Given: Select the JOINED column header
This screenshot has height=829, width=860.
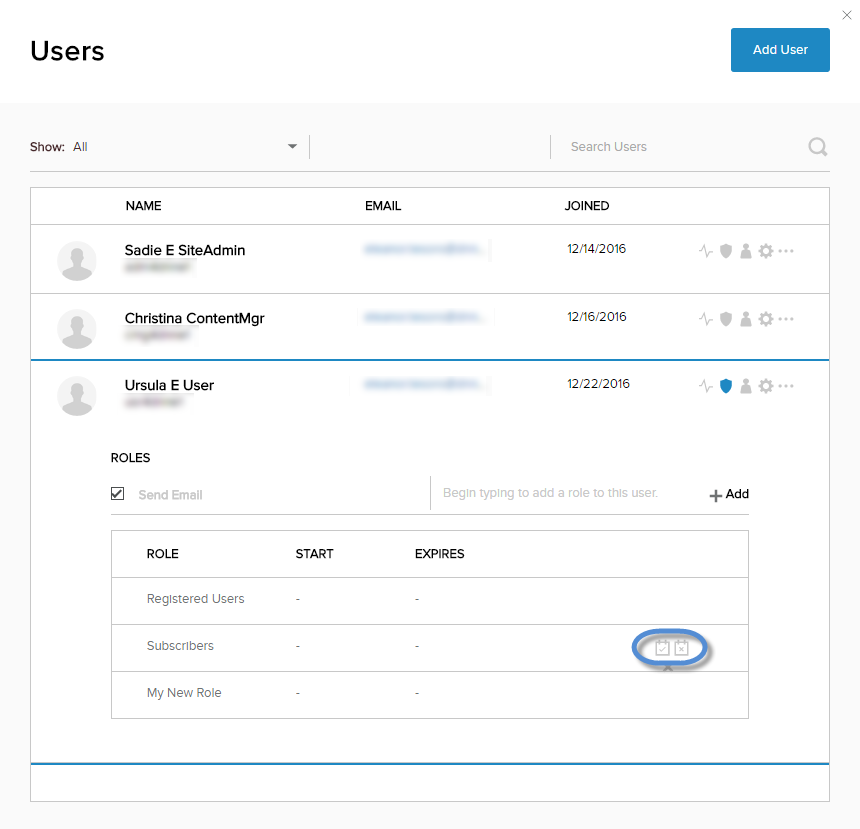Looking at the screenshot, I should tap(587, 206).
